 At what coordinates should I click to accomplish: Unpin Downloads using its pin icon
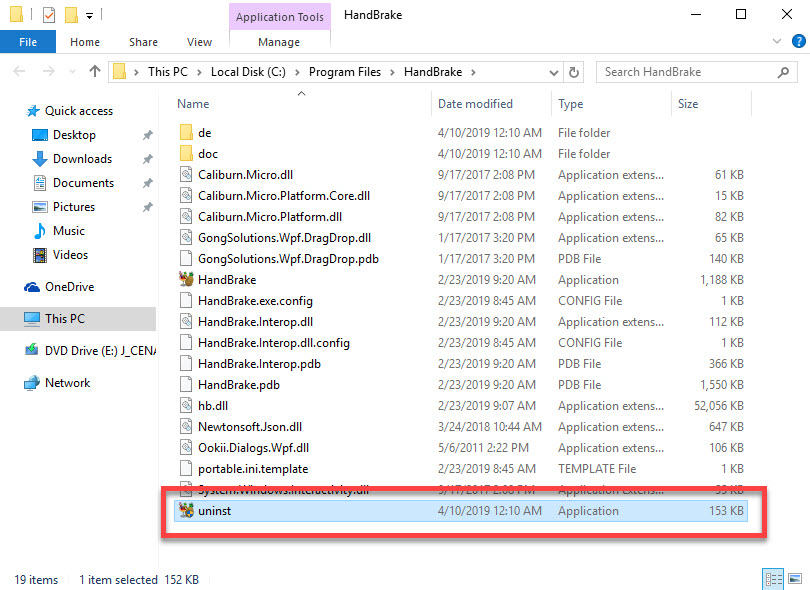148,159
